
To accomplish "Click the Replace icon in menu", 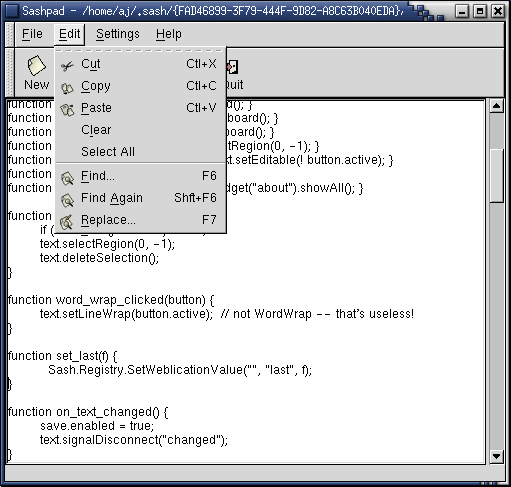I will [67, 222].
